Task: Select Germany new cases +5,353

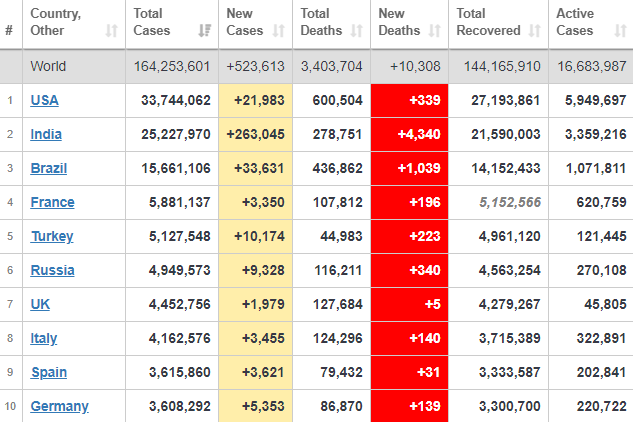Action: (x=263, y=406)
